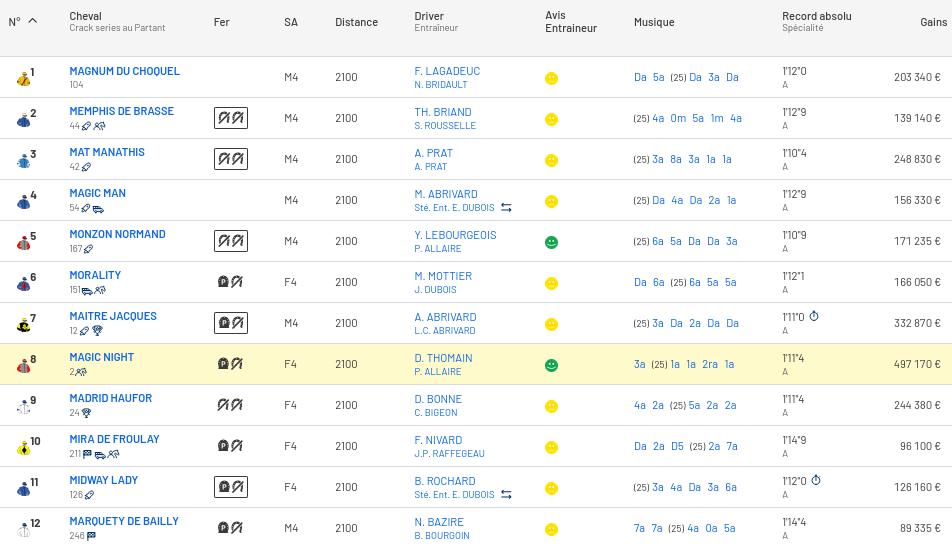
Task: Click the horseshoe icon in Memphis de Brasse row
Action: click(231, 118)
